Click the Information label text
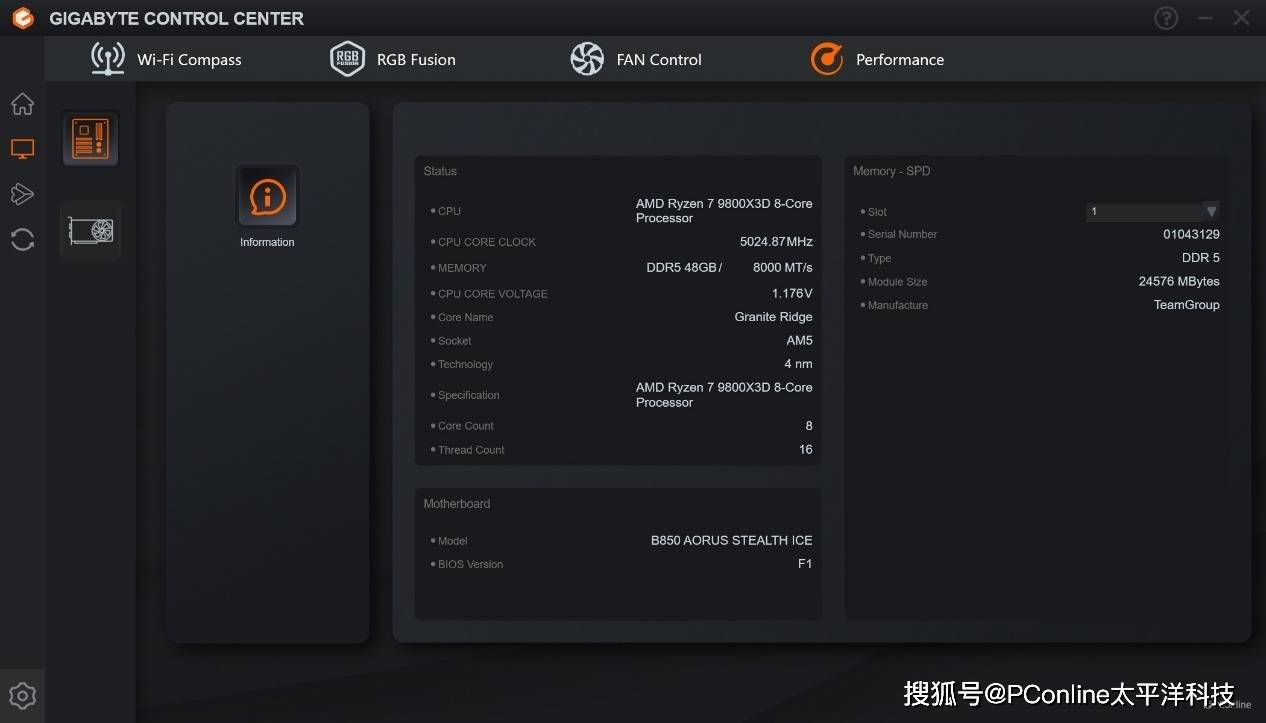1266x723 pixels. (267, 242)
